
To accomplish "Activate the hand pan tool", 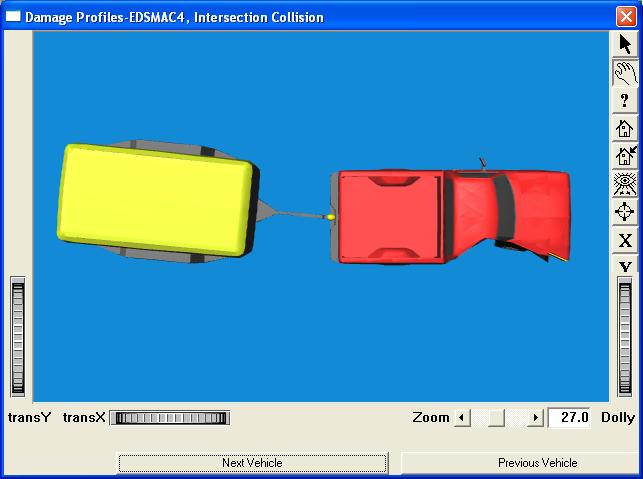I will [x=625, y=73].
